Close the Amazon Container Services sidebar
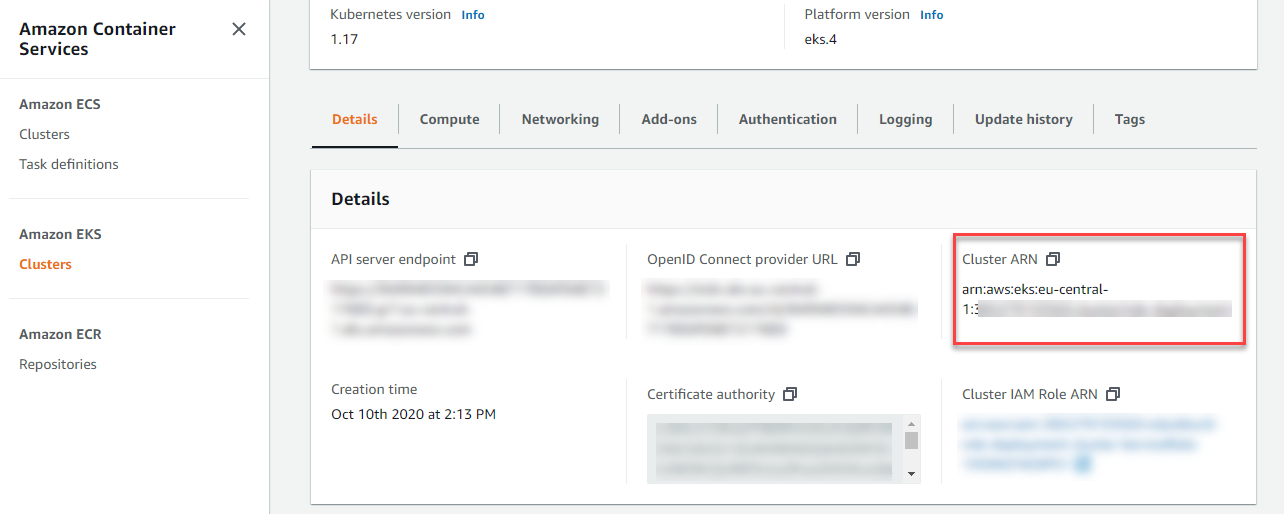Screen dimensions: 1284x514 [x=239, y=29]
